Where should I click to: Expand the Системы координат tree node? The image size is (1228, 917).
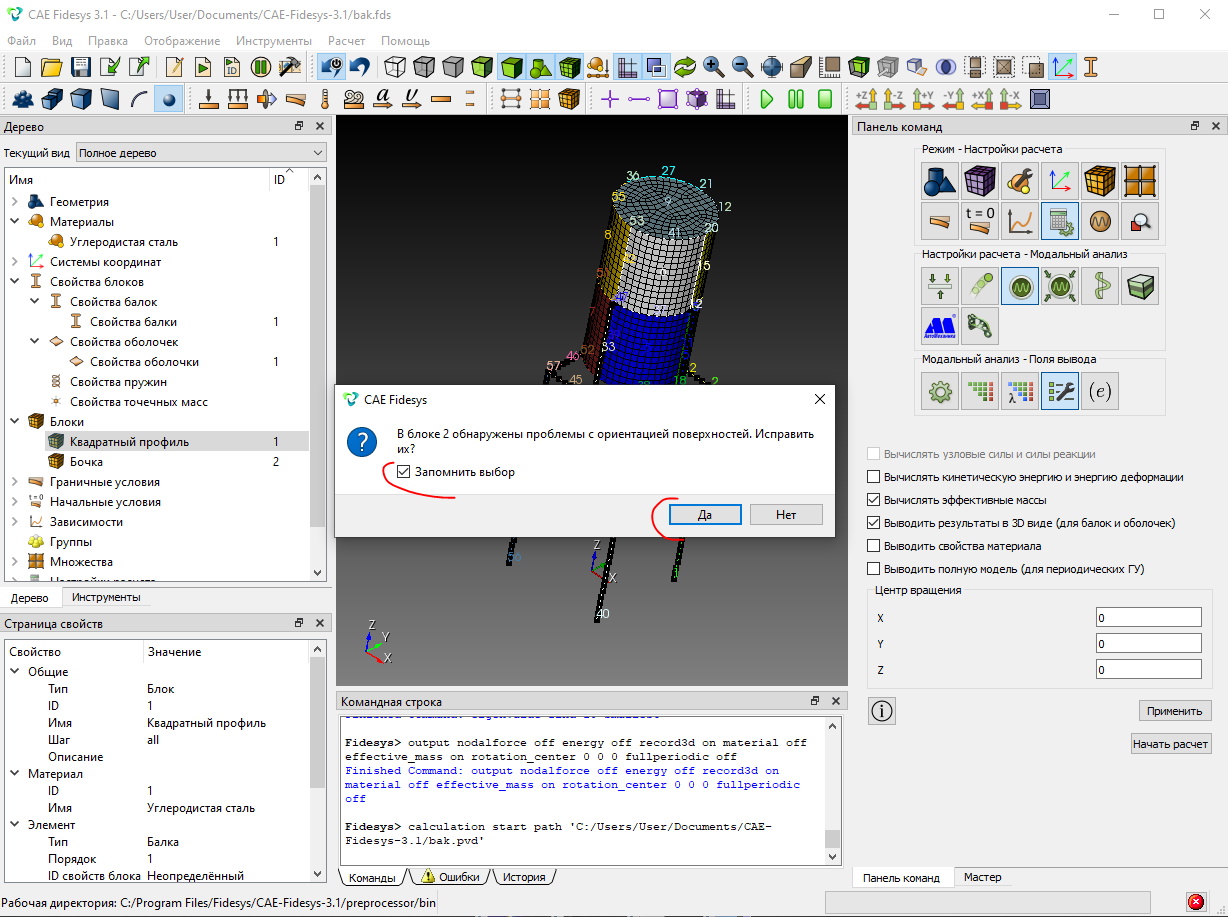coord(14,262)
